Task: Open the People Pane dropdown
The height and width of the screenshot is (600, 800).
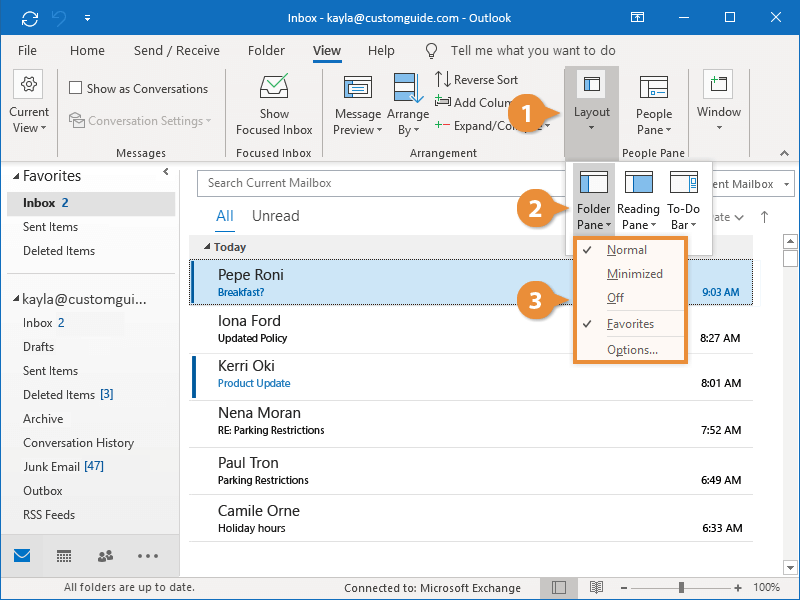Action: click(x=654, y=106)
